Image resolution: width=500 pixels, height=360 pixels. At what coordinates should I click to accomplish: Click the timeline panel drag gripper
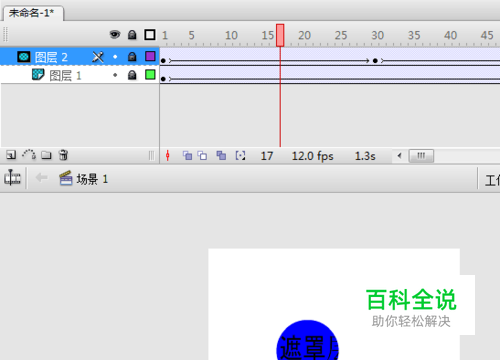tap(5, 35)
